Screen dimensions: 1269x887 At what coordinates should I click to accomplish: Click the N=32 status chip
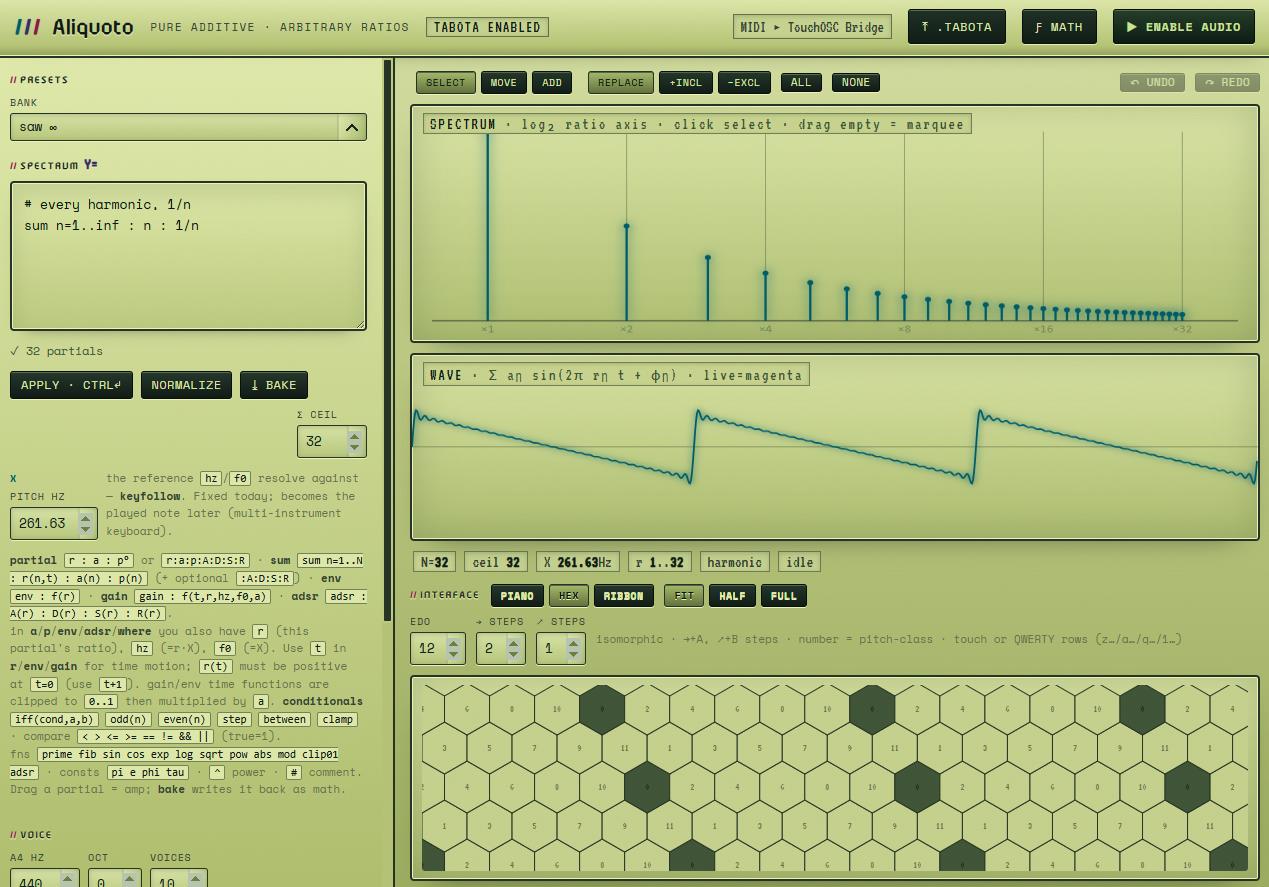click(x=434, y=562)
